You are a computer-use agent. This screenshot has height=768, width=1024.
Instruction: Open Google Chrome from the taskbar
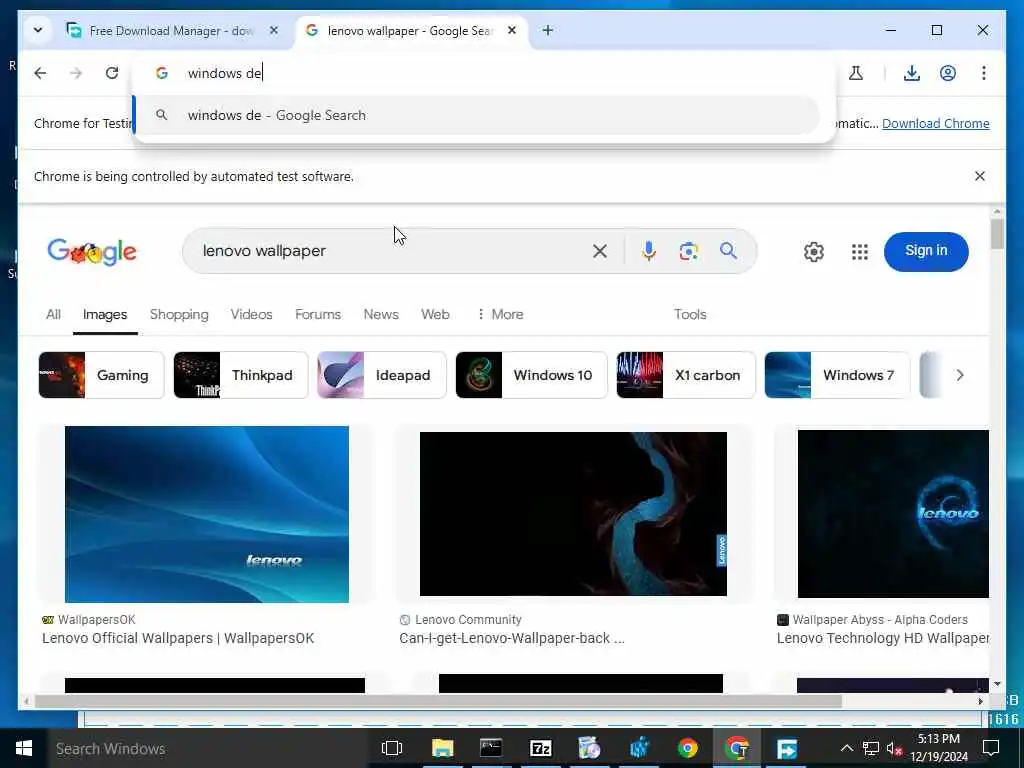pos(687,748)
